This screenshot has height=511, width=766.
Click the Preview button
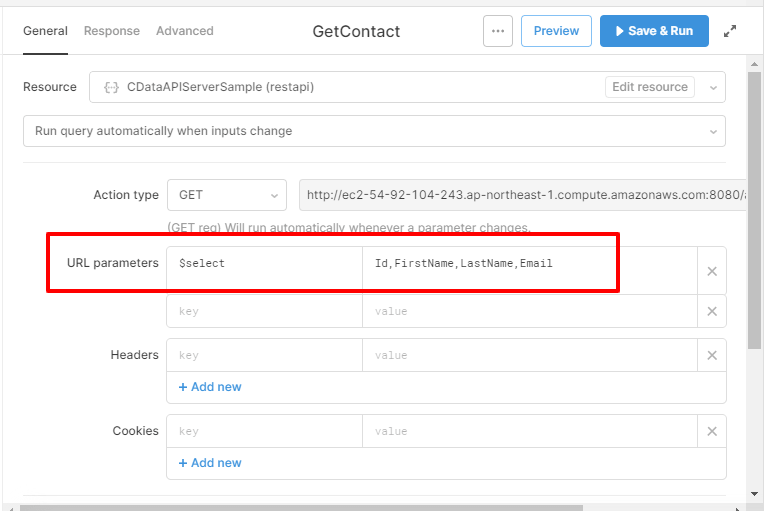pos(556,31)
